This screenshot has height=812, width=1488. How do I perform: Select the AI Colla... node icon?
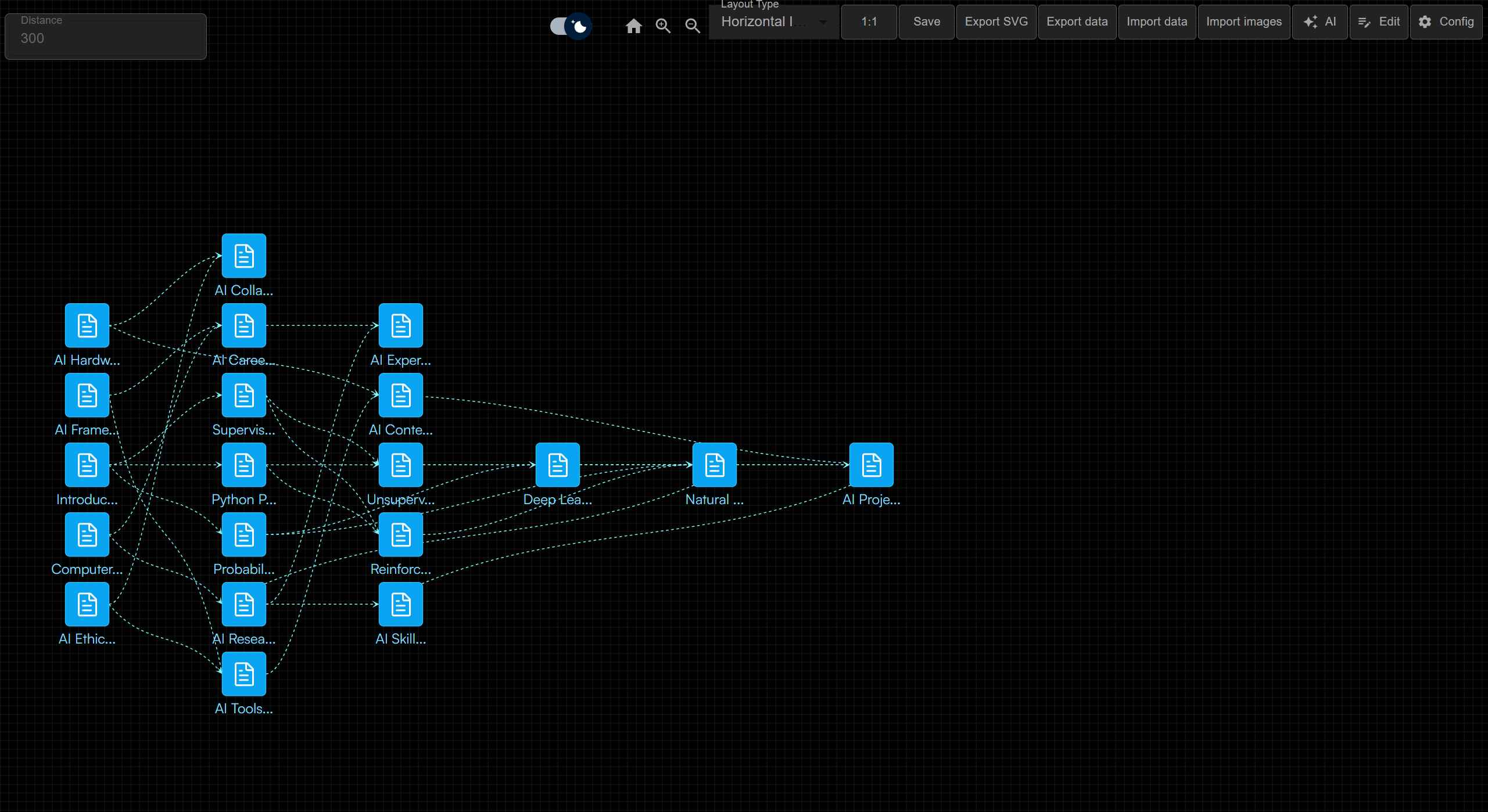point(244,256)
